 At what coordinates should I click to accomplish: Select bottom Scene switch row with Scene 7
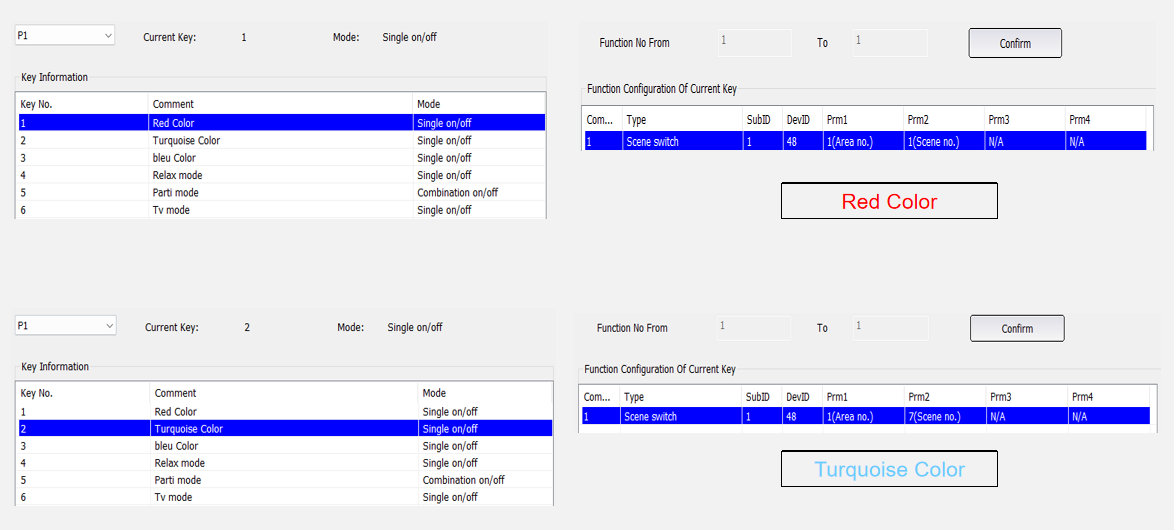(866, 416)
